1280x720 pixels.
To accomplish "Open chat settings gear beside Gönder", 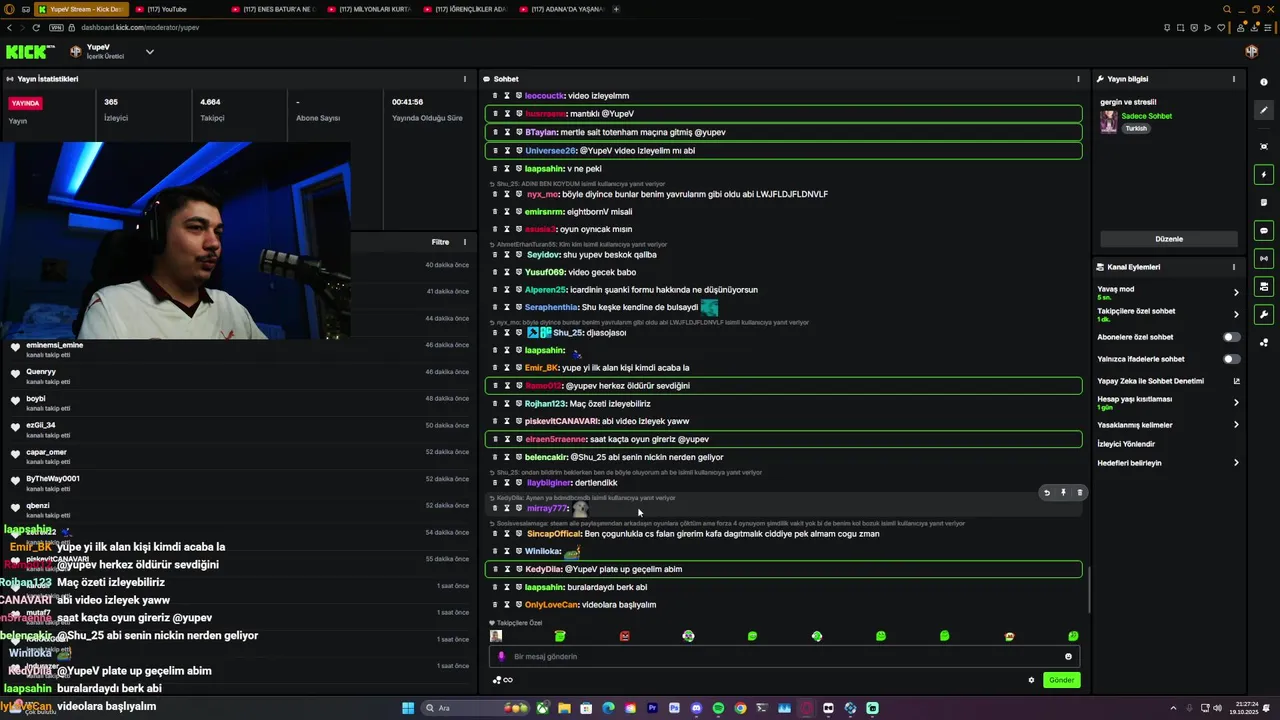I will (1031, 680).
